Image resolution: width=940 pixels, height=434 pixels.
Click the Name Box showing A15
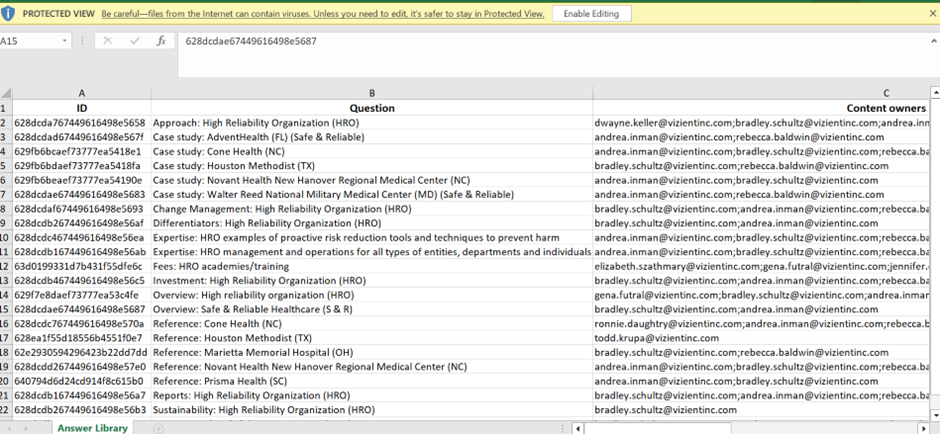[29, 41]
